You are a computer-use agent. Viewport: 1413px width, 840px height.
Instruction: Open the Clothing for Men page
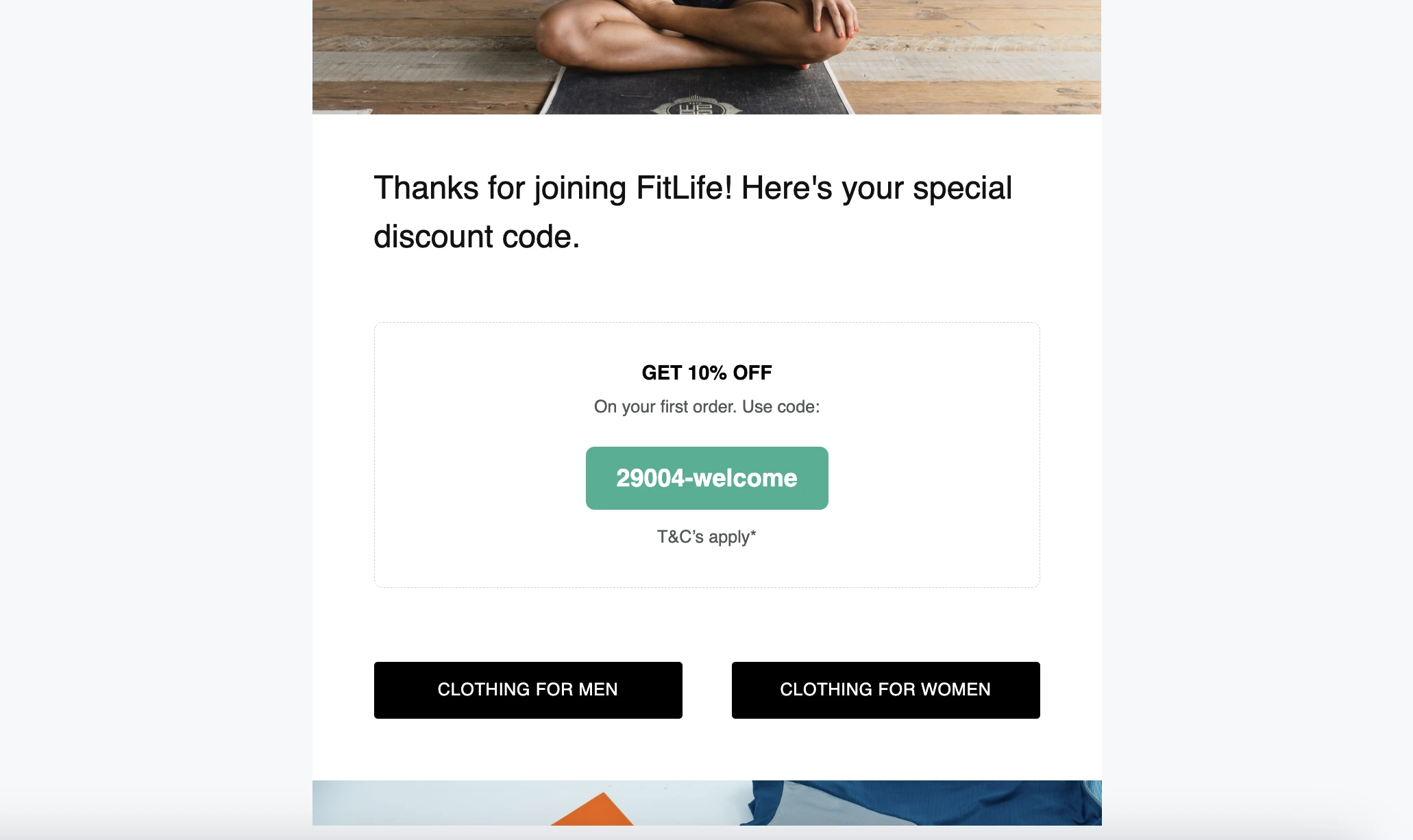click(x=528, y=690)
